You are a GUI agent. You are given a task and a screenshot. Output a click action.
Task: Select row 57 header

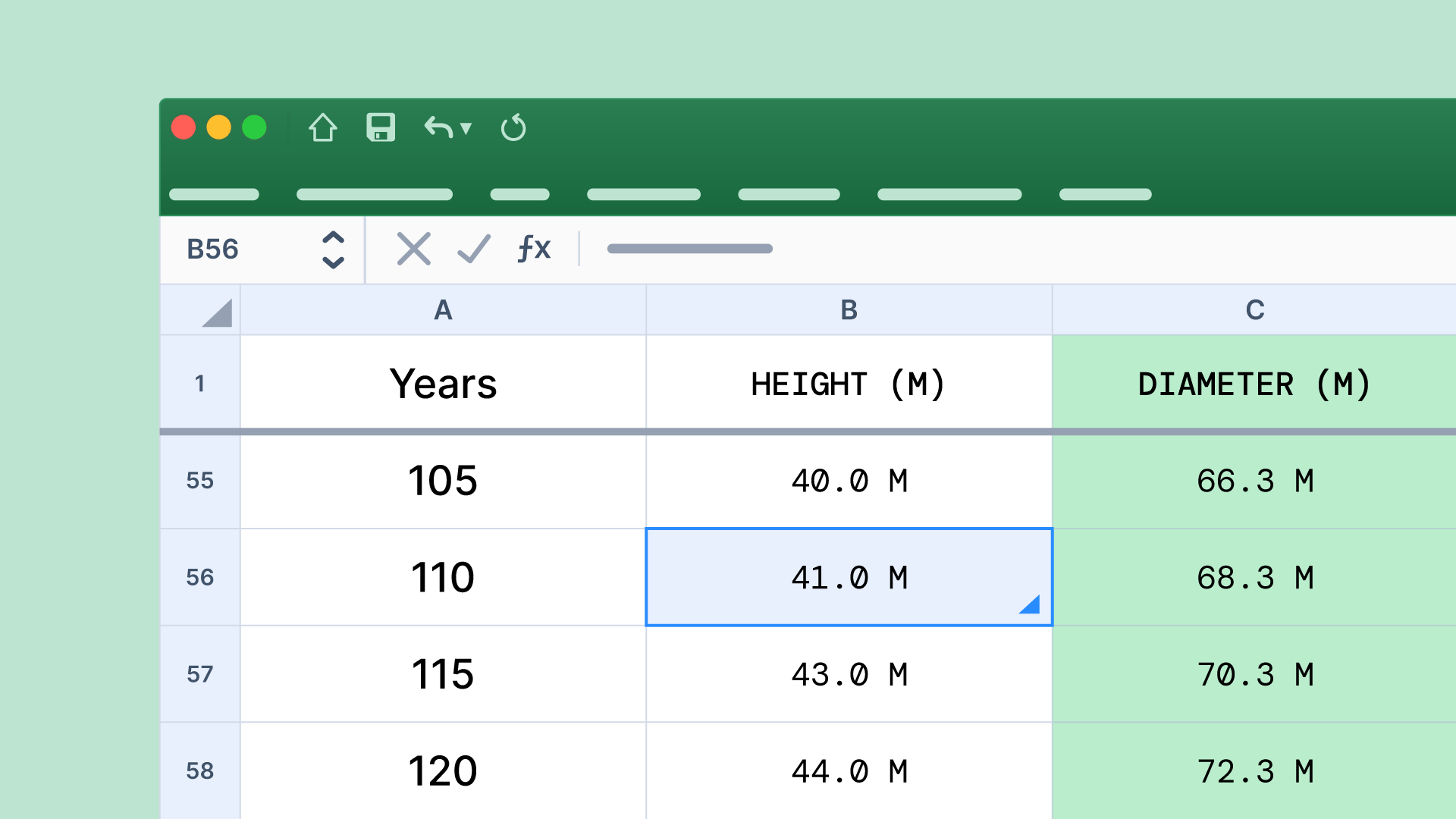coord(200,674)
